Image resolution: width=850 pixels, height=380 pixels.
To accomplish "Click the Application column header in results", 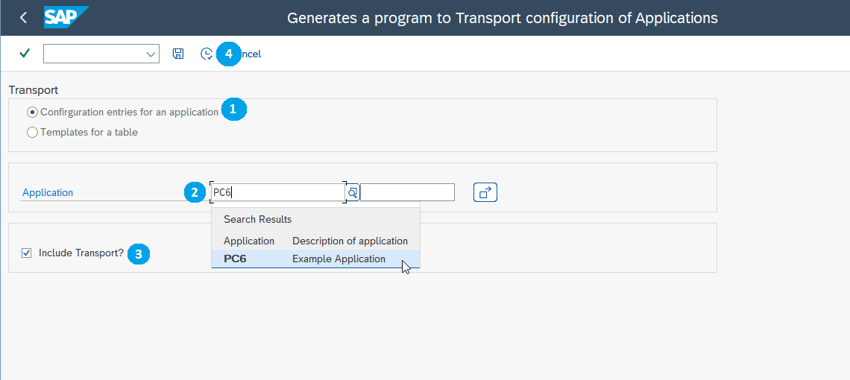I will (249, 241).
